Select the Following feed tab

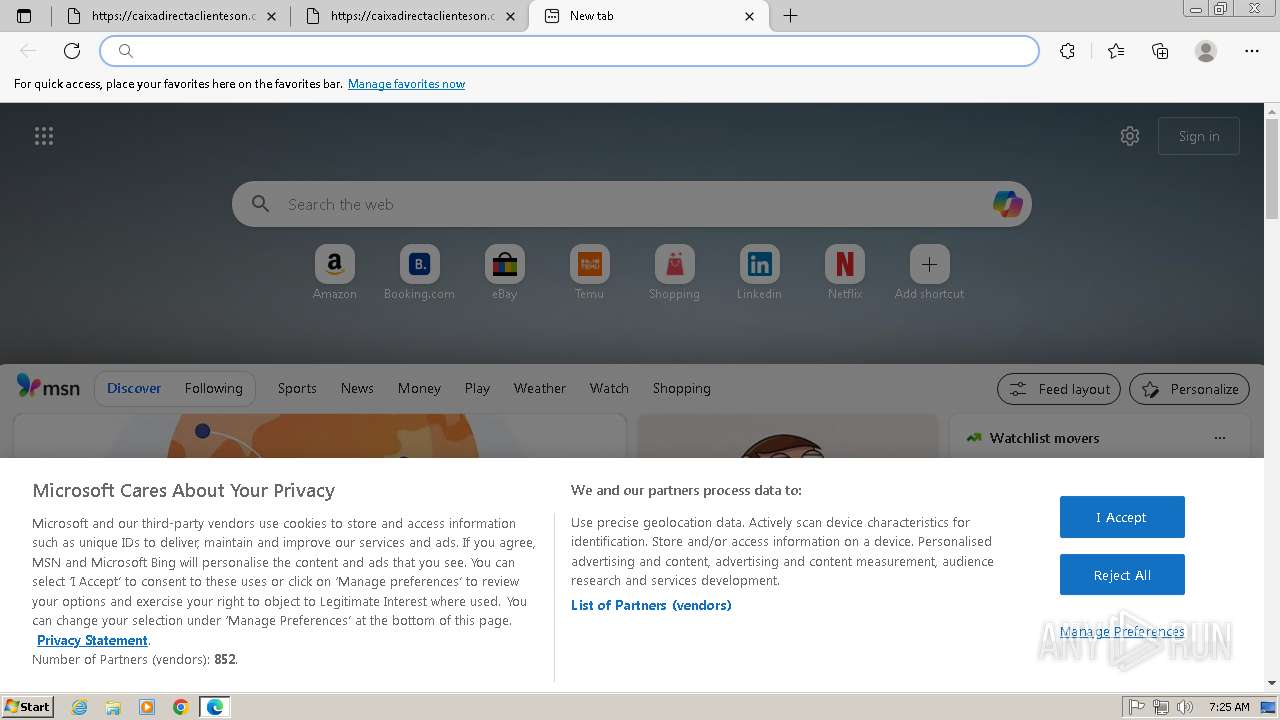click(x=213, y=388)
